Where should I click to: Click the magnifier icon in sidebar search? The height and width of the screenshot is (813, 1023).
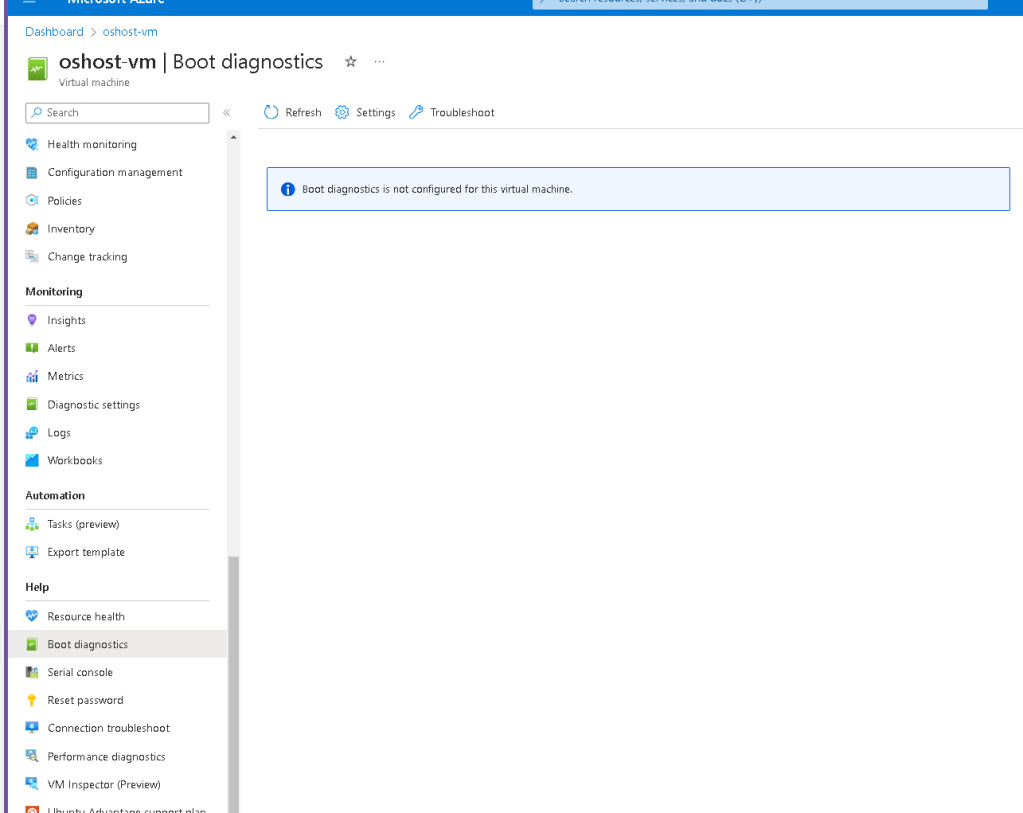coord(37,112)
